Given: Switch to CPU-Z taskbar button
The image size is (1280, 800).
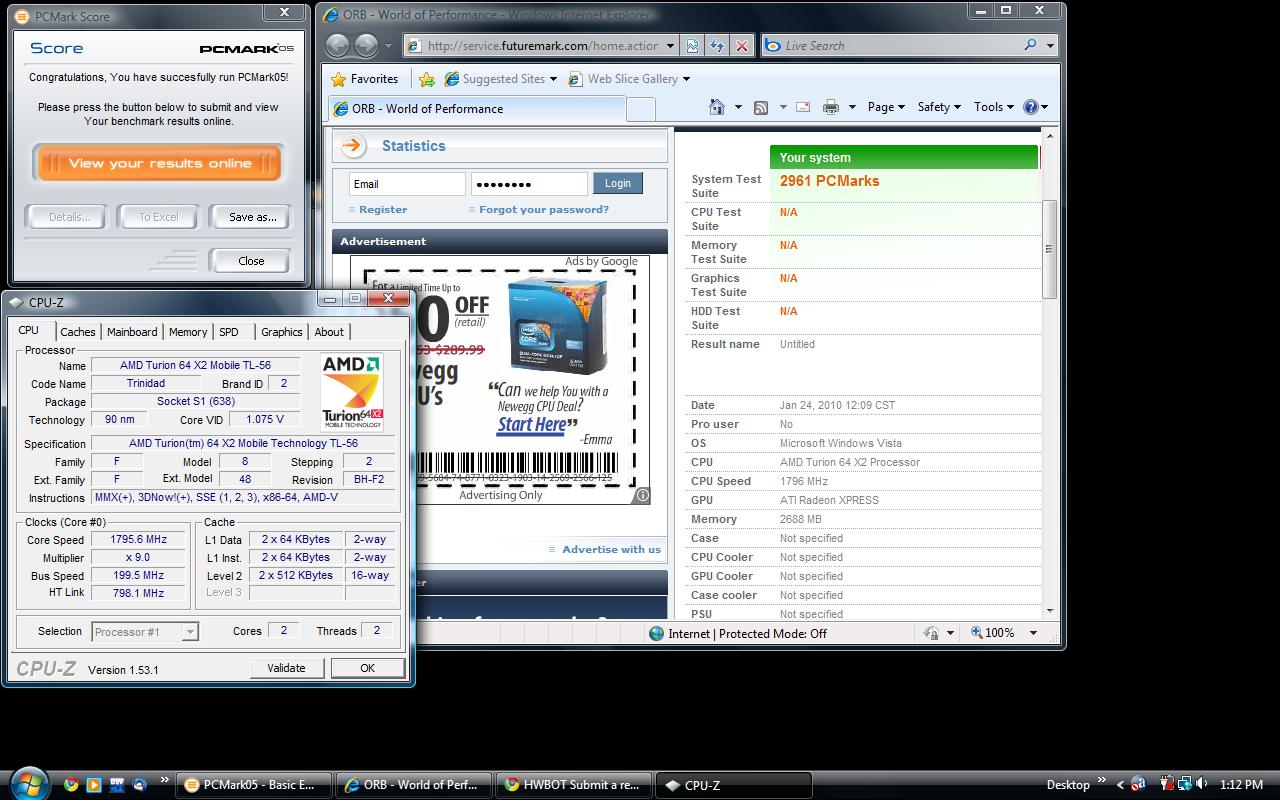Looking at the screenshot, I should 732,785.
